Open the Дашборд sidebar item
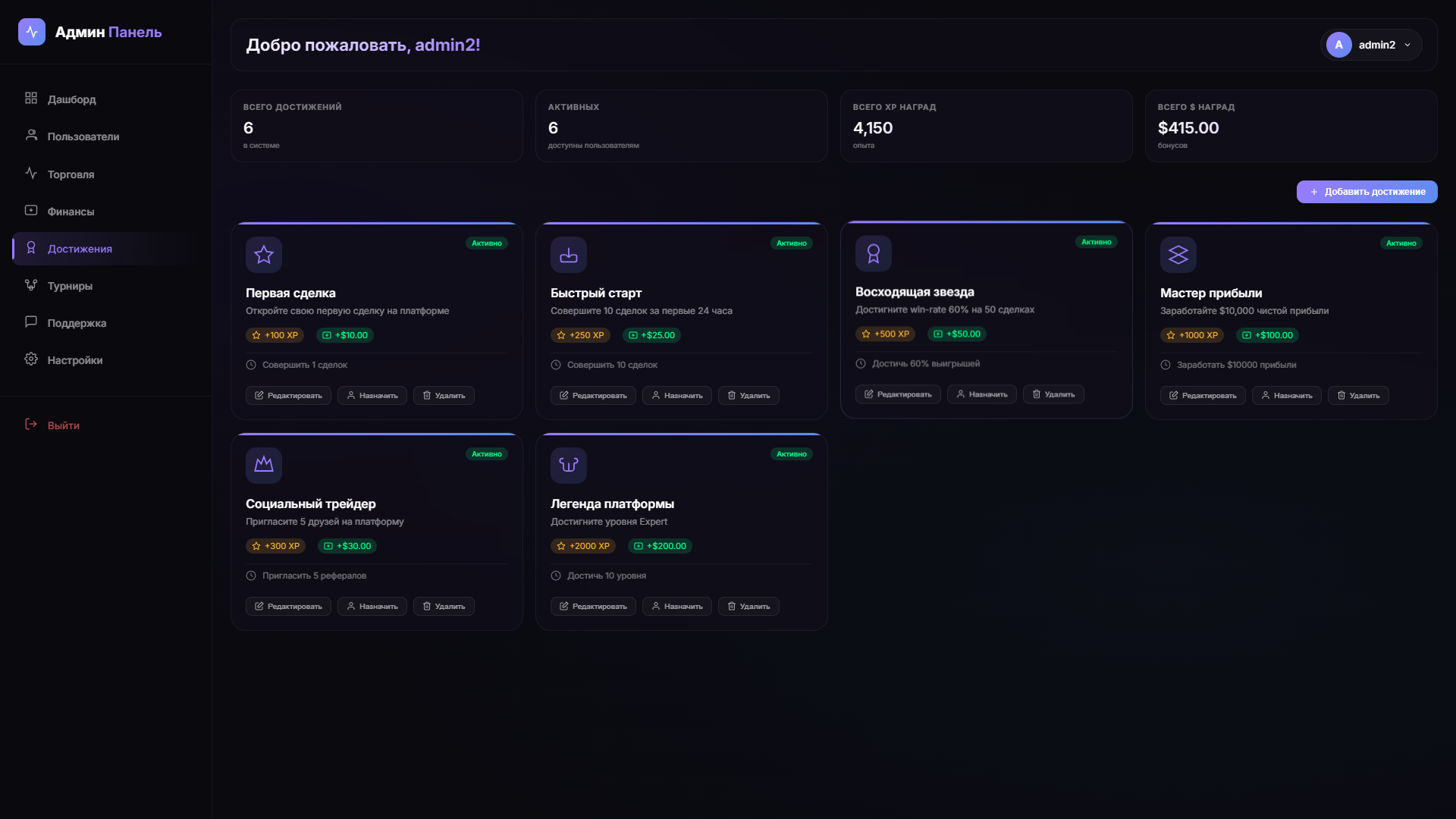Image resolution: width=1456 pixels, height=819 pixels. click(106, 99)
